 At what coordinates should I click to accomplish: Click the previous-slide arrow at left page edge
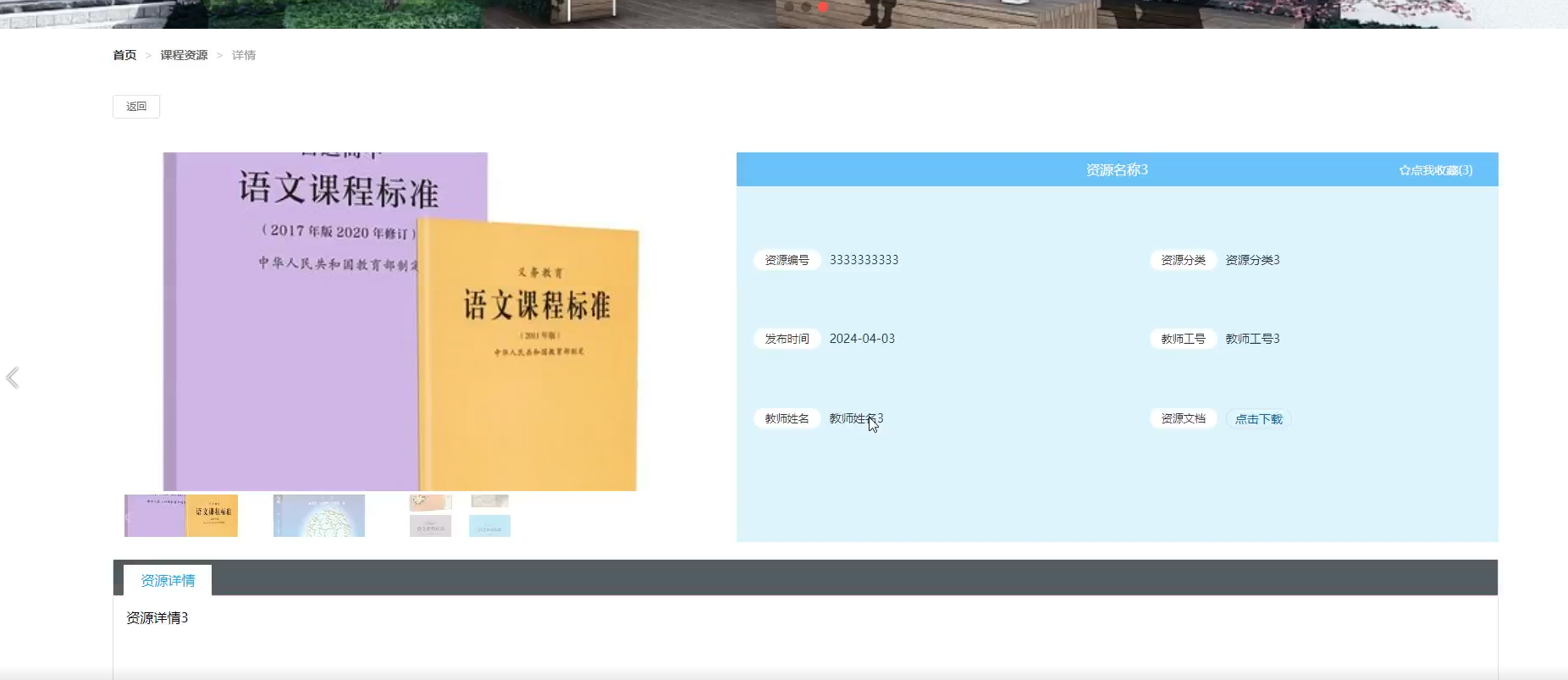[x=13, y=378]
